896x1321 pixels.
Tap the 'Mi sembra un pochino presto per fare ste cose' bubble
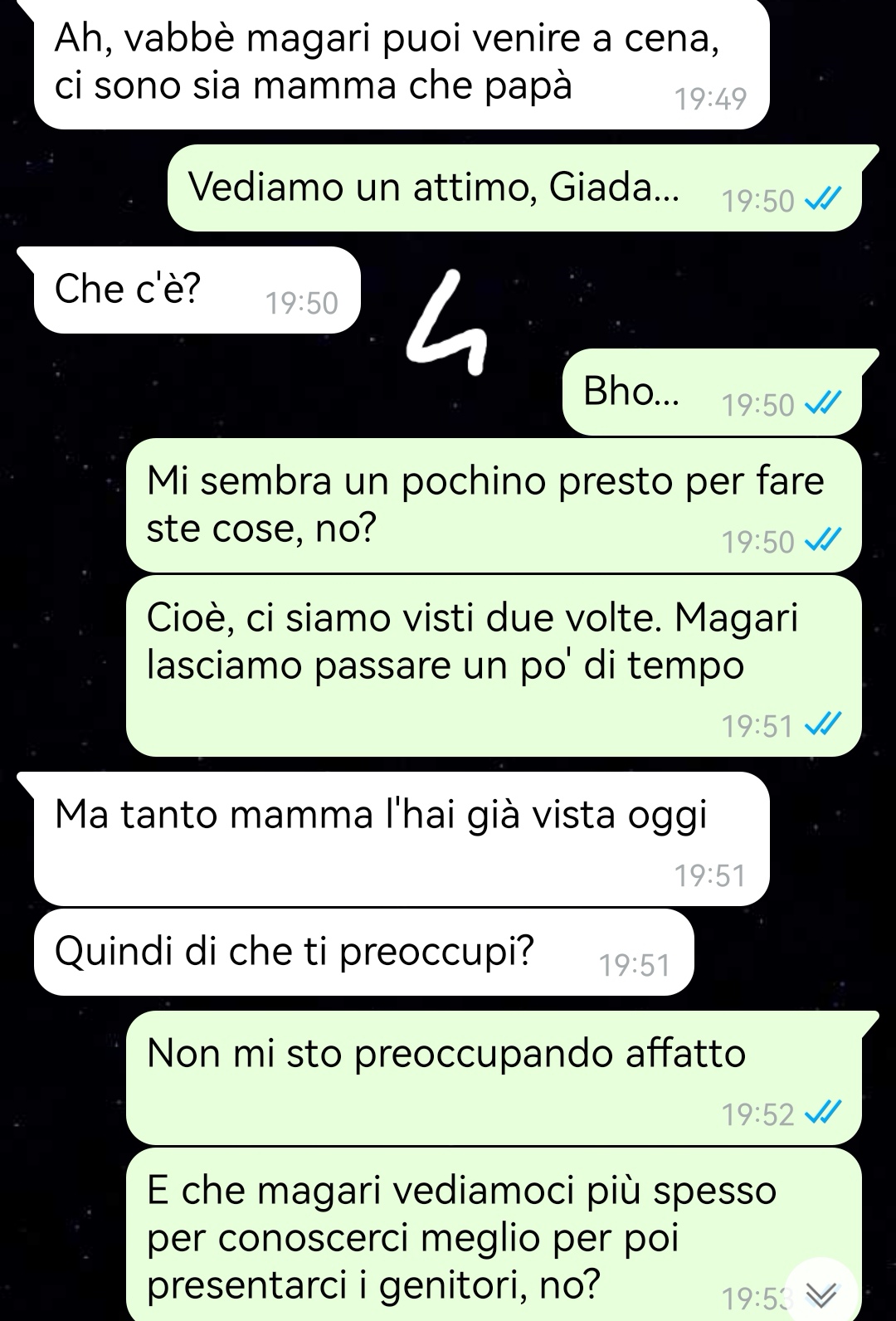tap(494, 505)
